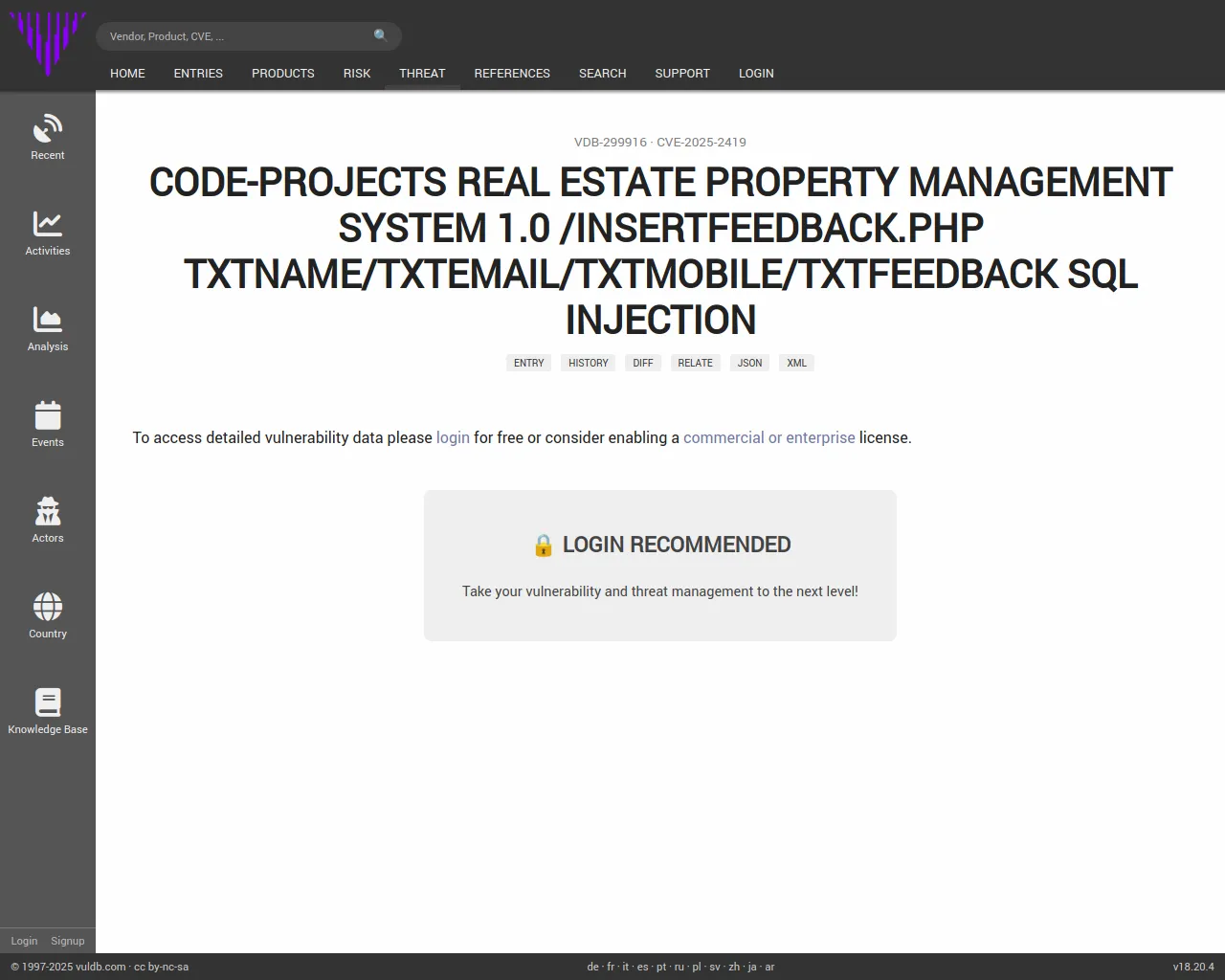The width and height of the screenshot is (1225, 980).
Task: Click the 'commercial or enterprise' link
Action: point(769,437)
